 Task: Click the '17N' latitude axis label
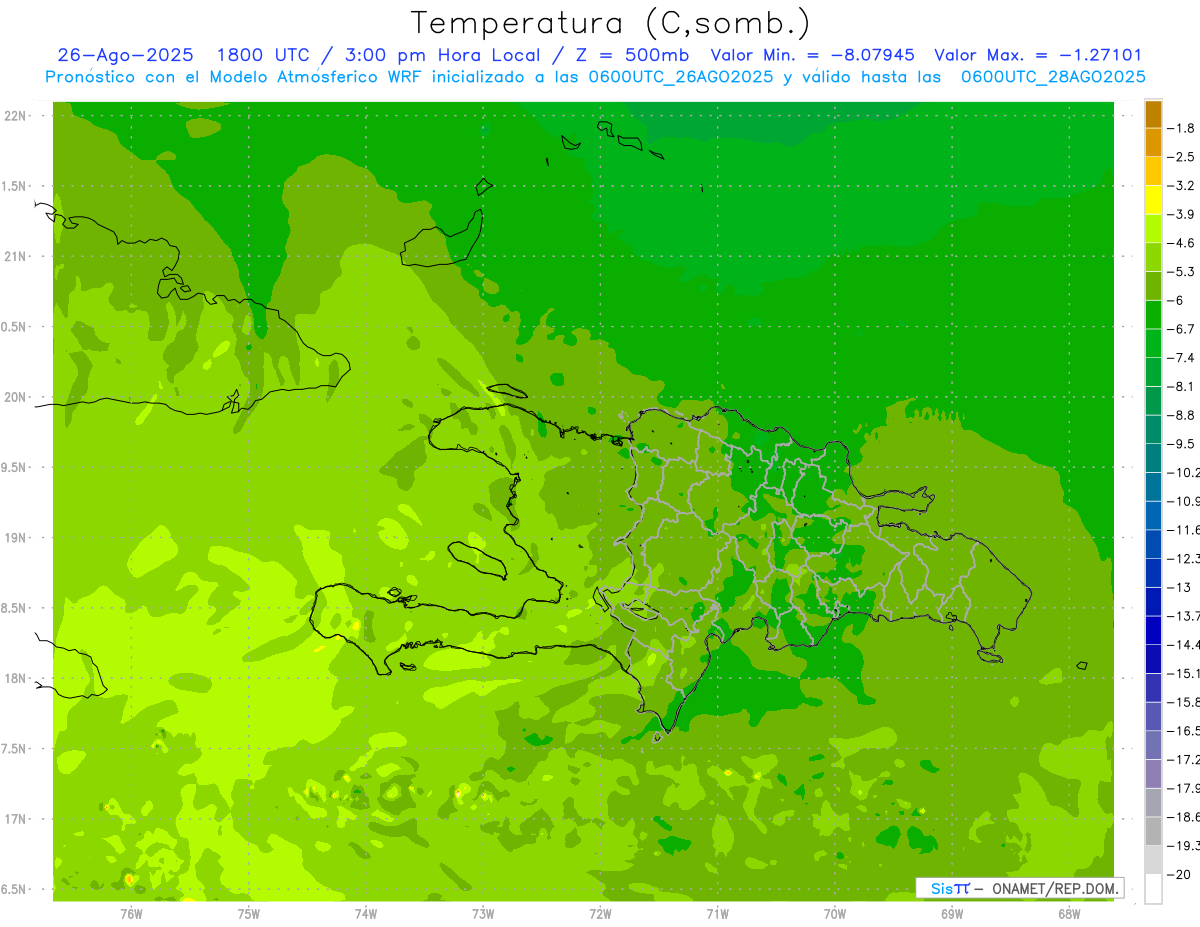(16, 819)
